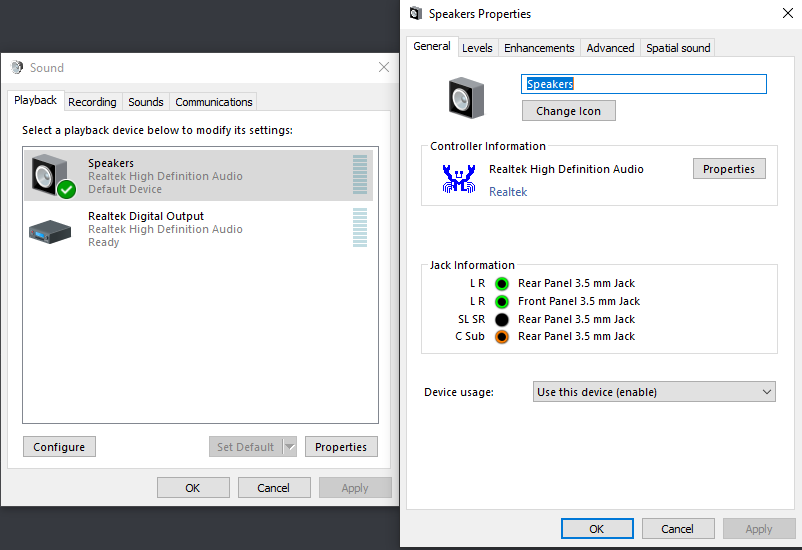
Task: Click the Realtek Digital Output level meter
Action: click(x=360, y=228)
